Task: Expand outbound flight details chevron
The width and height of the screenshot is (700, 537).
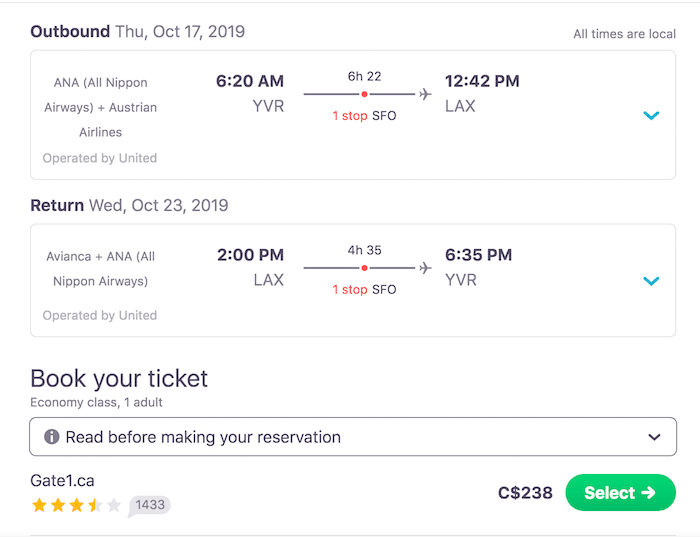Action: tap(651, 116)
